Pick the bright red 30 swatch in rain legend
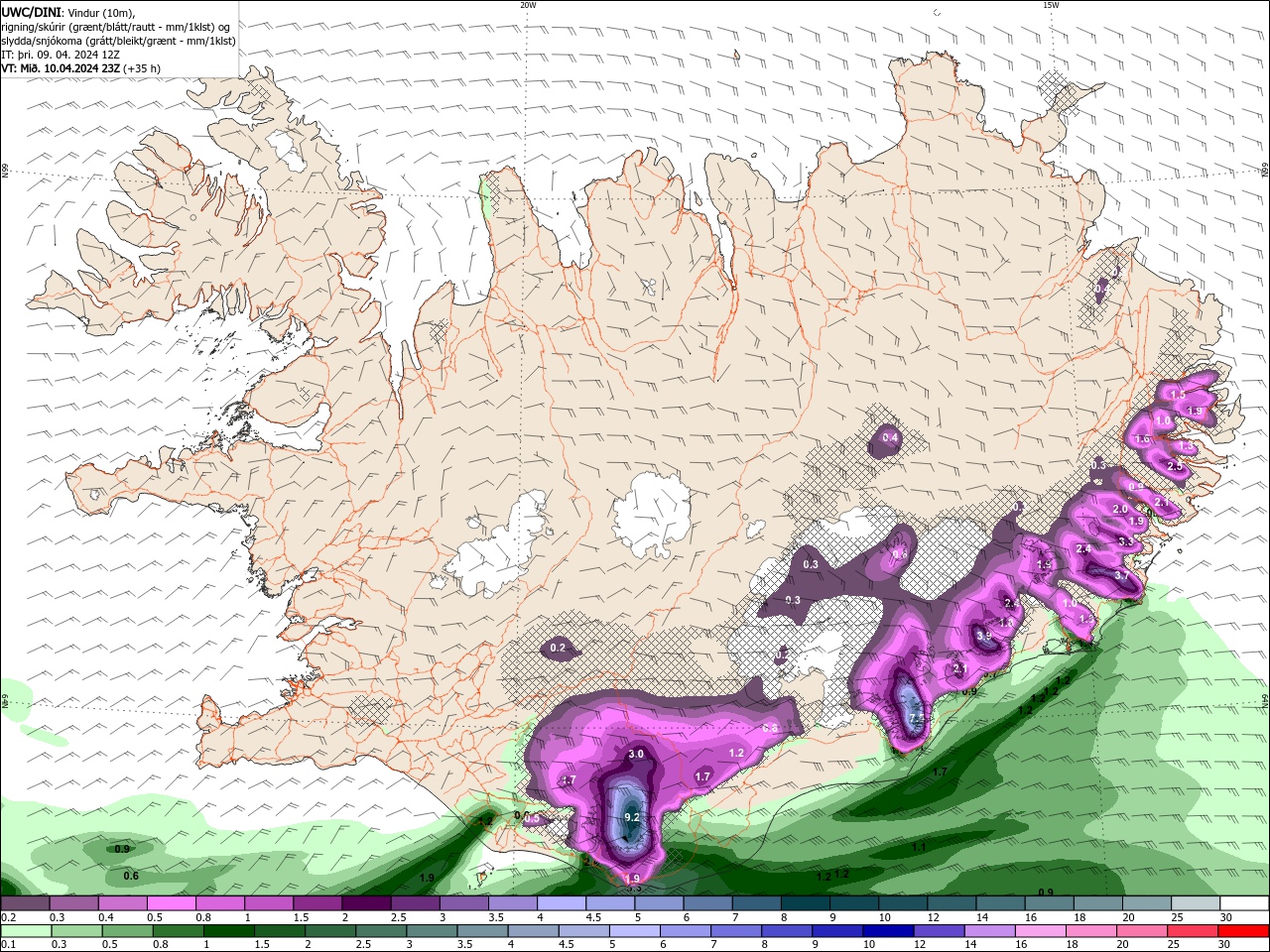The width and height of the screenshot is (1270, 952). coord(1244,931)
